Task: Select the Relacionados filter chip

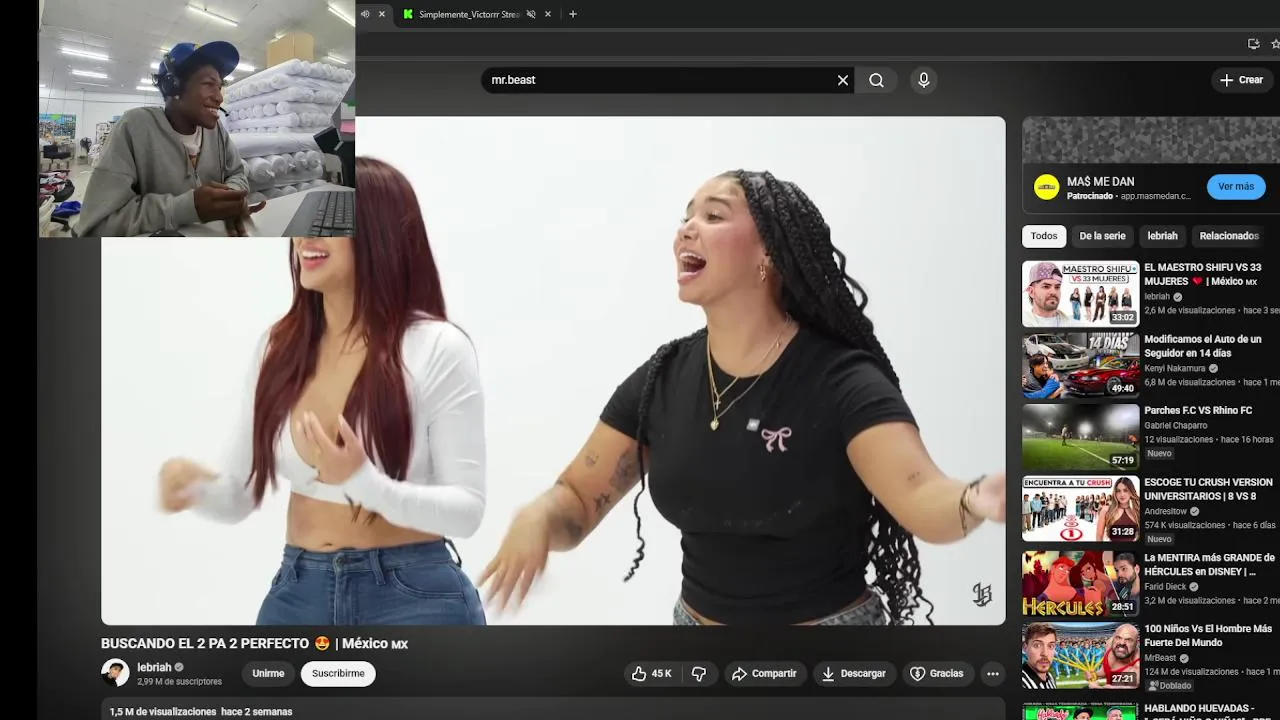Action: click(1229, 236)
